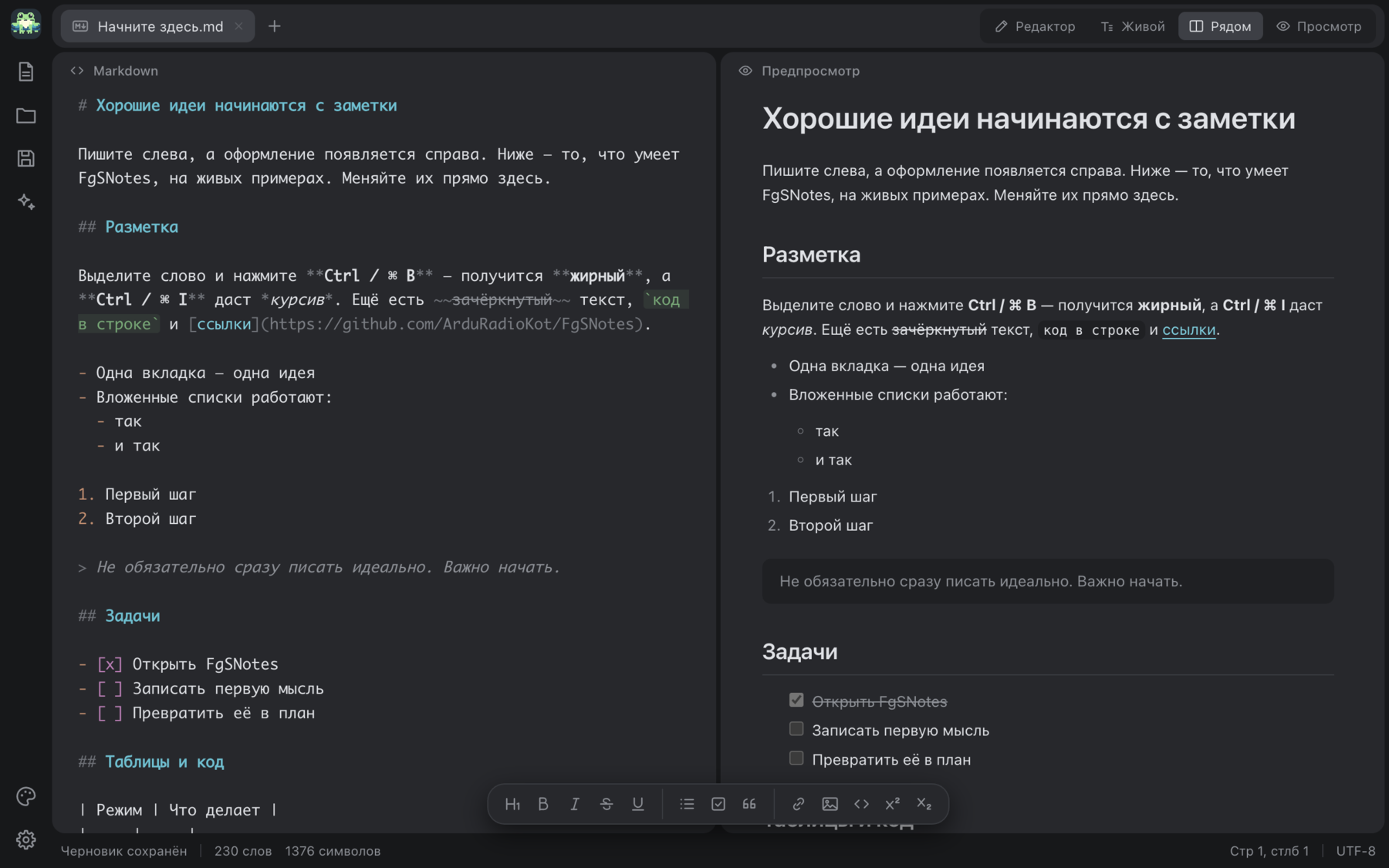Click the 'Задачи' heading in the preview
The height and width of the screenshot is (868, 1389).
800,652
